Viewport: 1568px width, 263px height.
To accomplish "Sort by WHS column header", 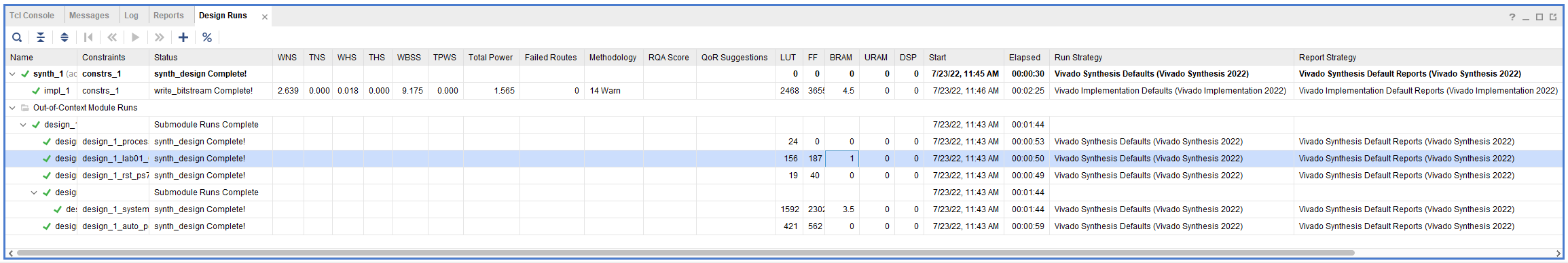I will [x=348, y=58].
